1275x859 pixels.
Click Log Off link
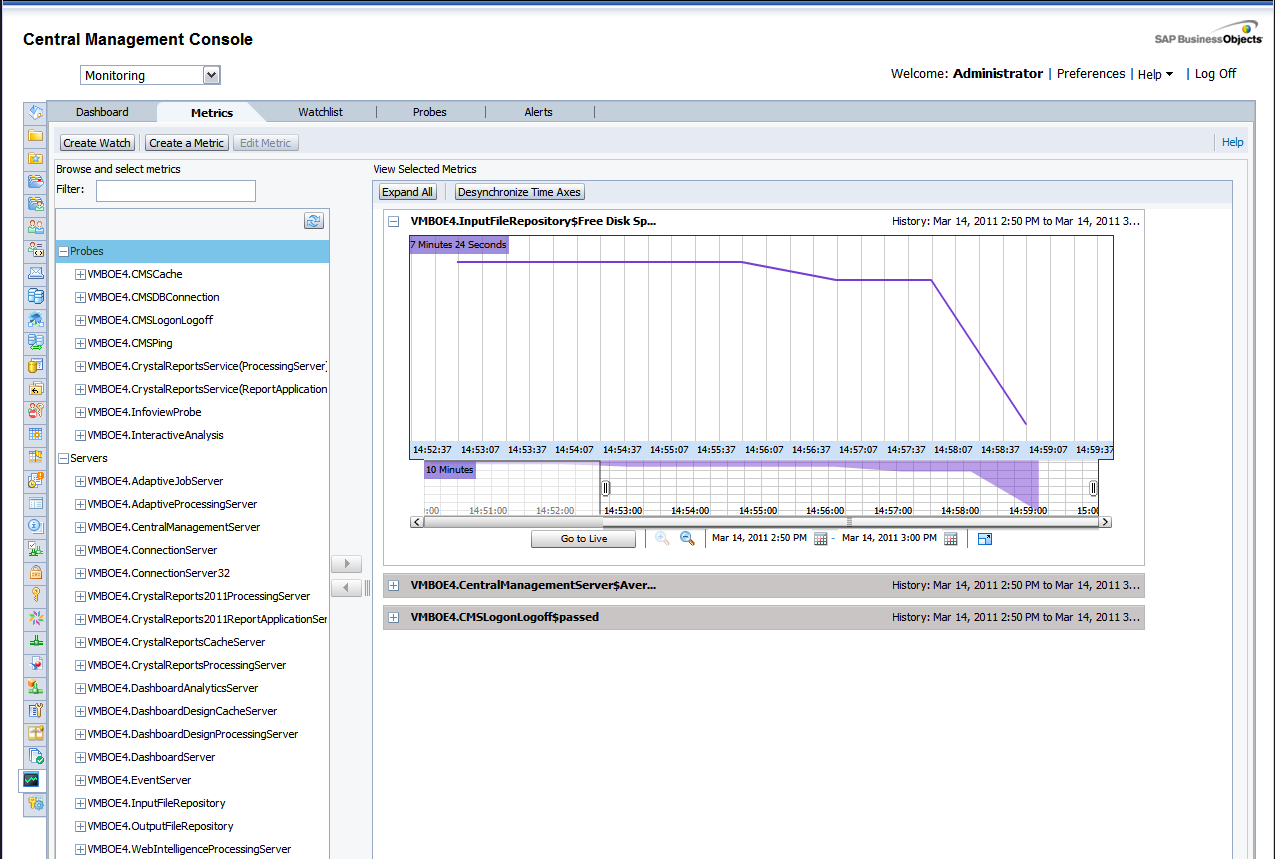(1215, 74)
